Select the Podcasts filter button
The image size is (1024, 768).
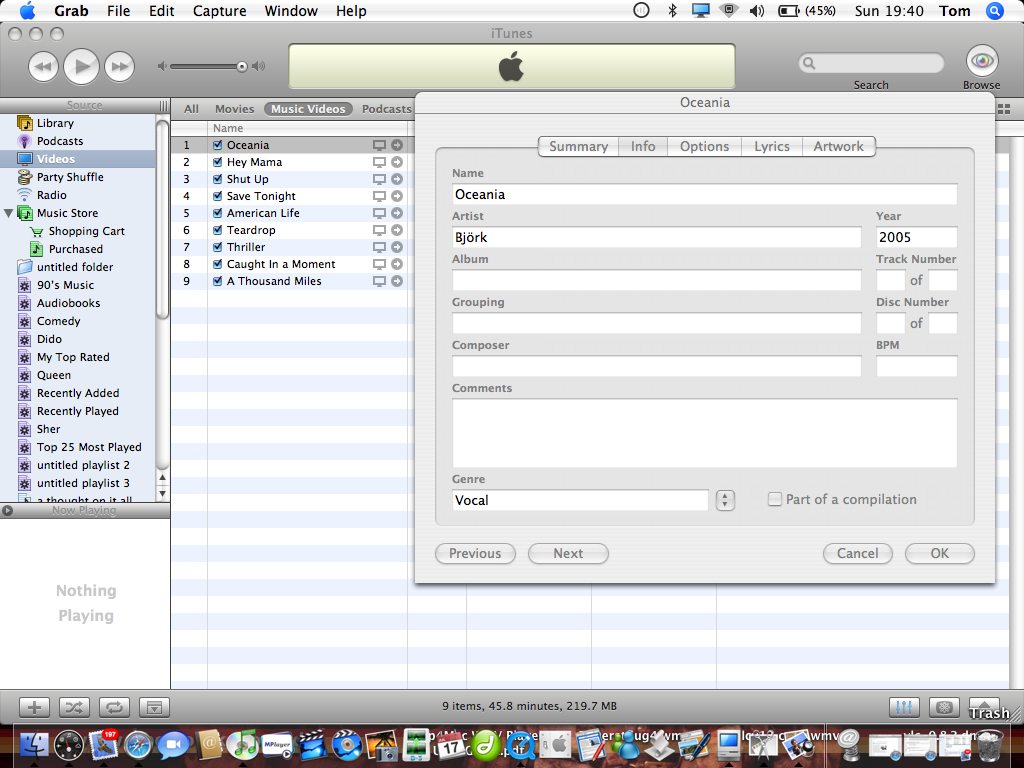(387, 109)
